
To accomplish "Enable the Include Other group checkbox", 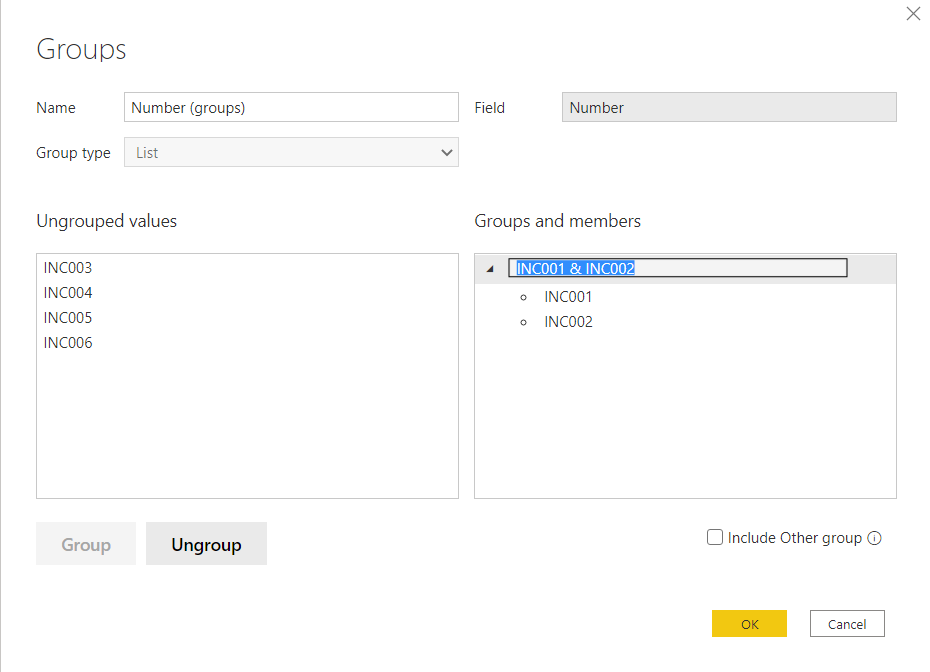I will point(715,537).
